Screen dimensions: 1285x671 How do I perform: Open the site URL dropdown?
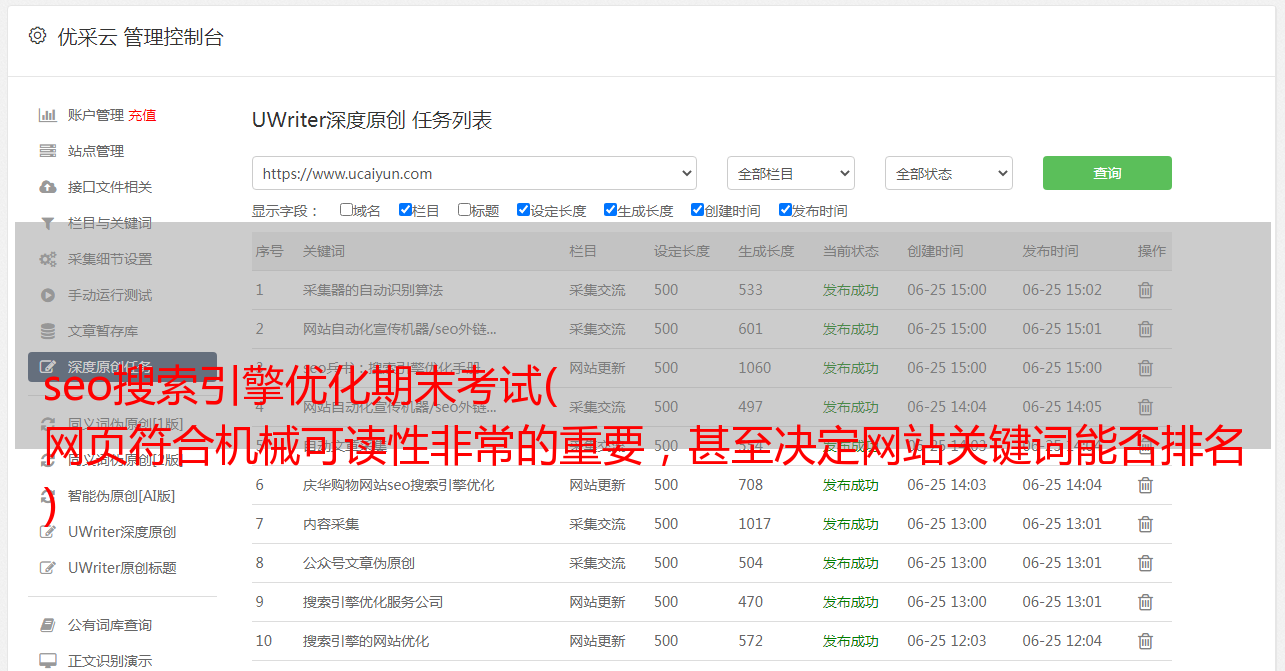pos(474,173)
